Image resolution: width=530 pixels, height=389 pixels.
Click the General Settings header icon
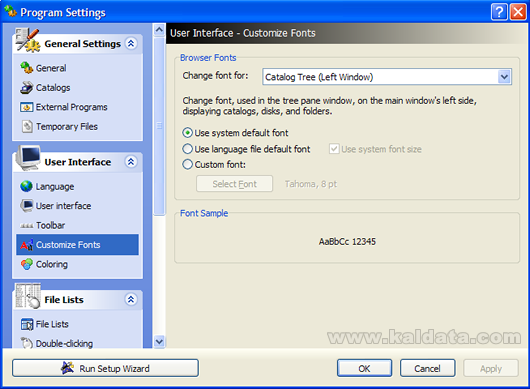pos(28,41)
